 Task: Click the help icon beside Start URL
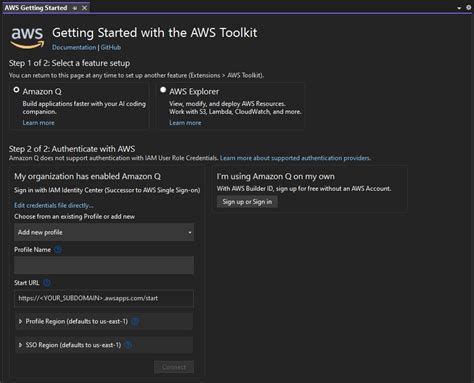click(47, 283)
